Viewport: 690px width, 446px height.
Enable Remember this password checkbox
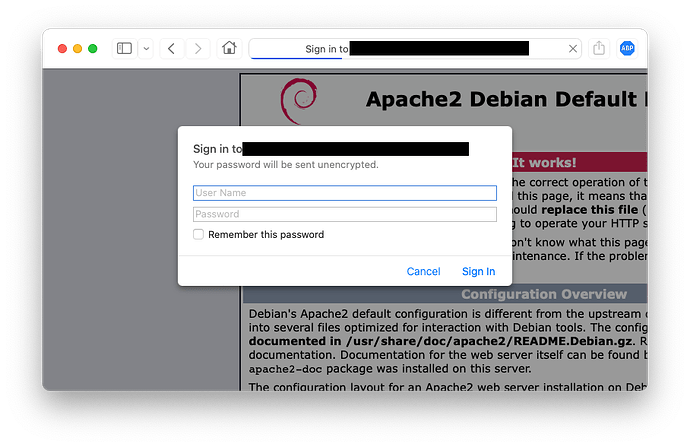point(198,234)
